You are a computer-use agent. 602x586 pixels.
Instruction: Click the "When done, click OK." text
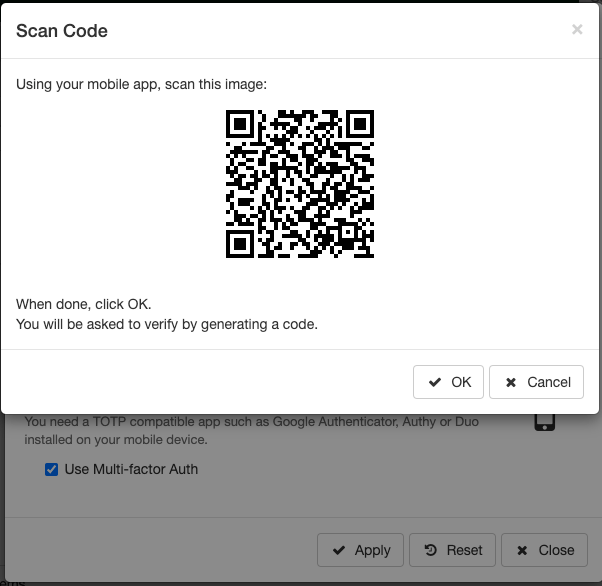[x=84, y=304]
